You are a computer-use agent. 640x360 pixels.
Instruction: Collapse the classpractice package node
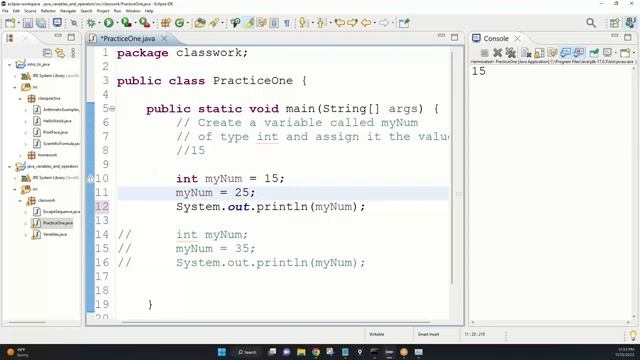(20, 98)
